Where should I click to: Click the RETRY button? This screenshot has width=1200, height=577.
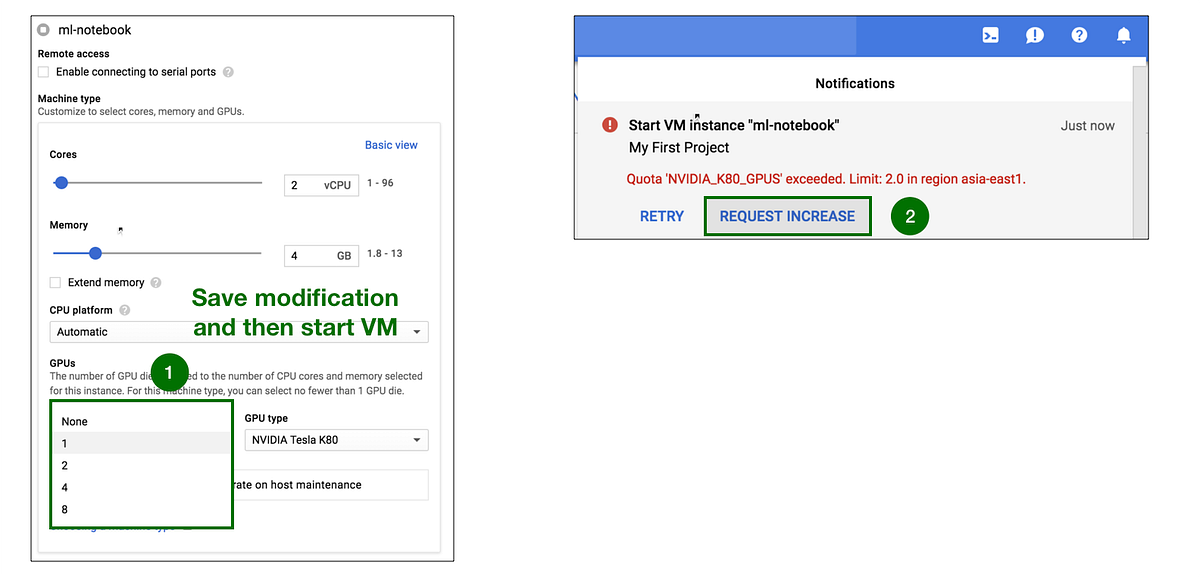[662, 216]
